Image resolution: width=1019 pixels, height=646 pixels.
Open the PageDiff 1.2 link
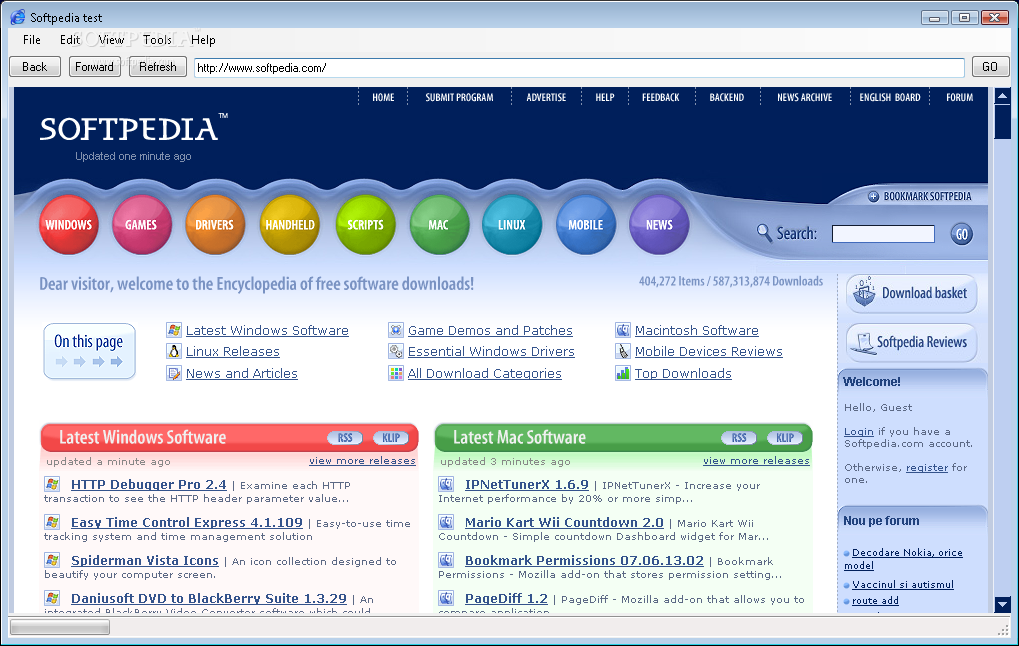(x=506, y=599)
